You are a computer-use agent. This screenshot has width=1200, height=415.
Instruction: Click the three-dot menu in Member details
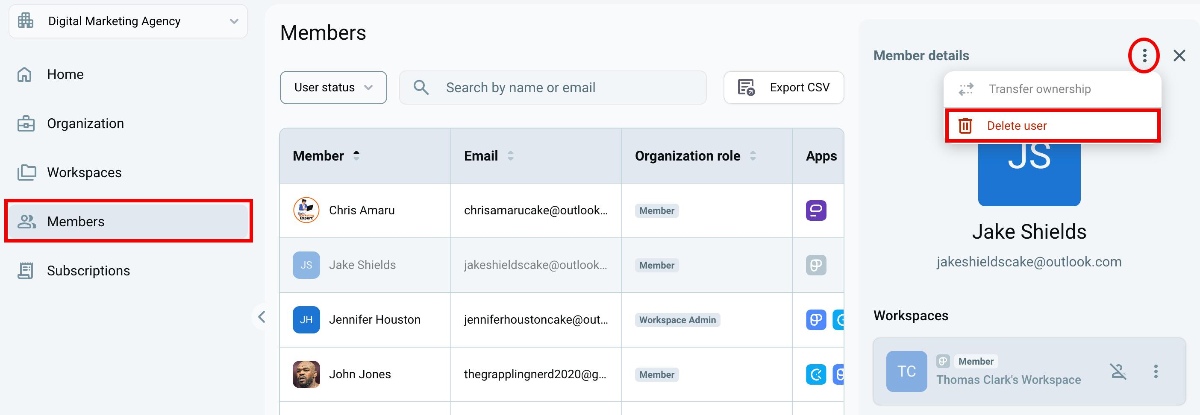click(x=1144, y=56)
